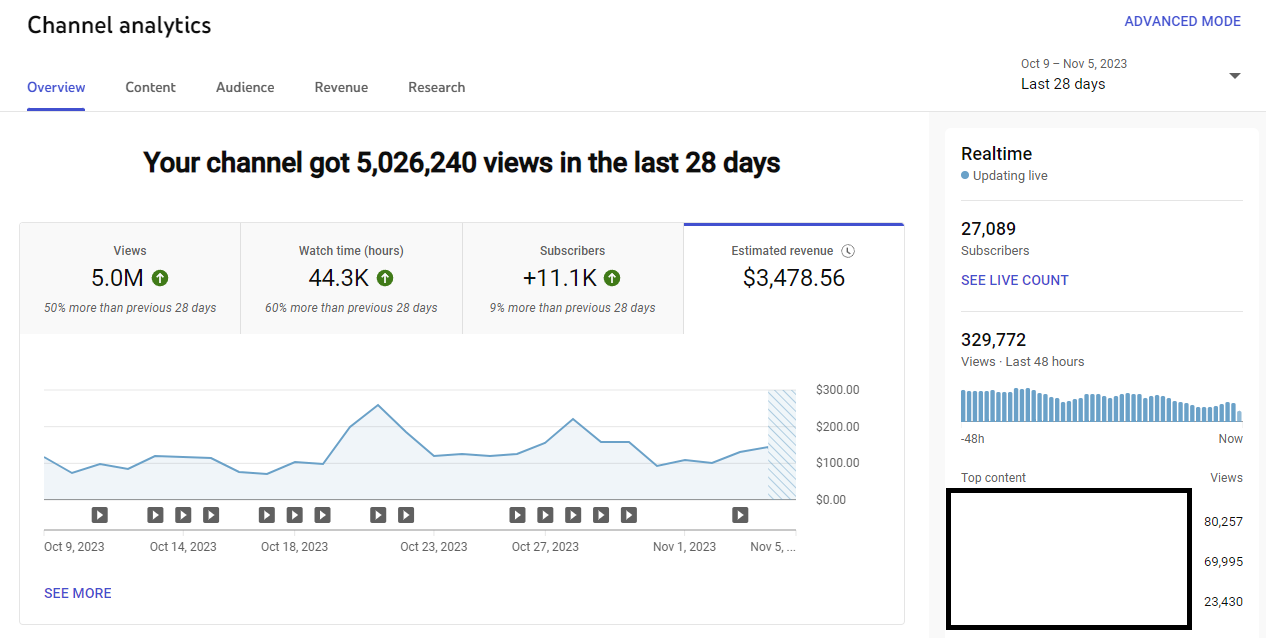Click the green up arrow beside Views 5.0M
Image resolution: width=1266 pixels, height=638 pixels.
[160, 278]
